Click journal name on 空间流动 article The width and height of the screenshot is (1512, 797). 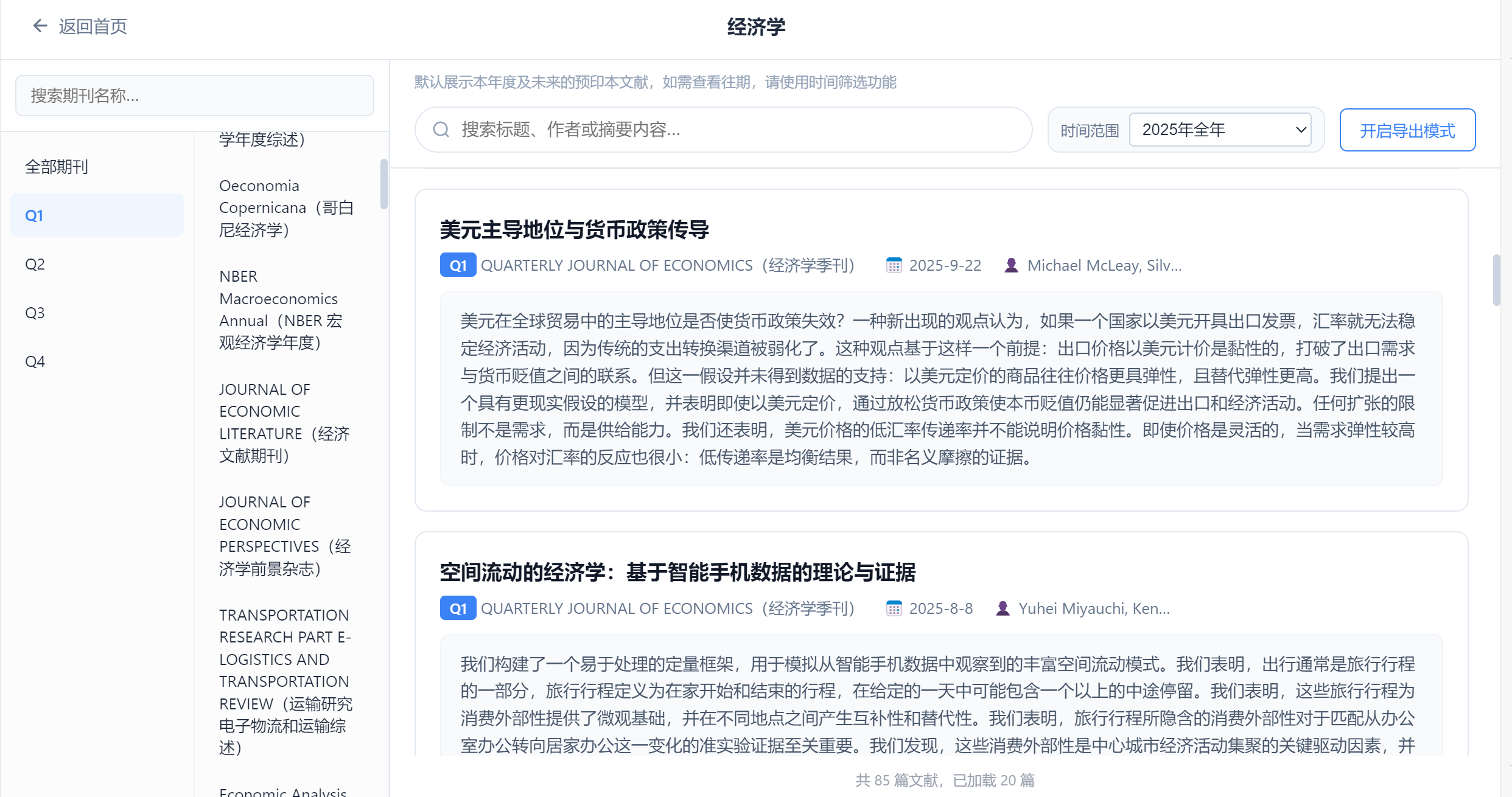point(668,608)
